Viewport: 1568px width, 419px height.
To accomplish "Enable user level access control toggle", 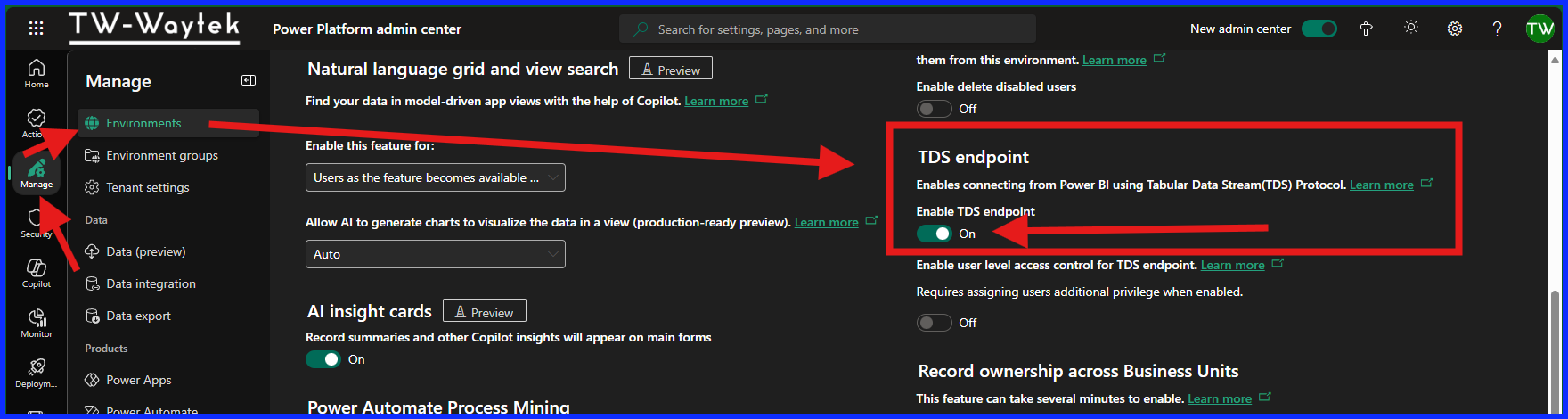I will (x=934, y=323).
